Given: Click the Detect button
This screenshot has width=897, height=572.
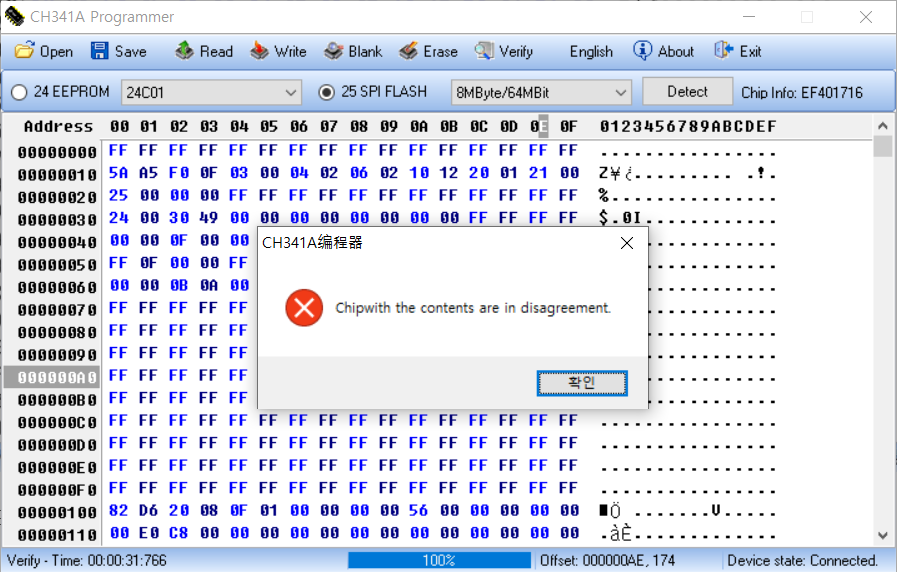Looking at the screenshot, I should (x=688, y=92).
